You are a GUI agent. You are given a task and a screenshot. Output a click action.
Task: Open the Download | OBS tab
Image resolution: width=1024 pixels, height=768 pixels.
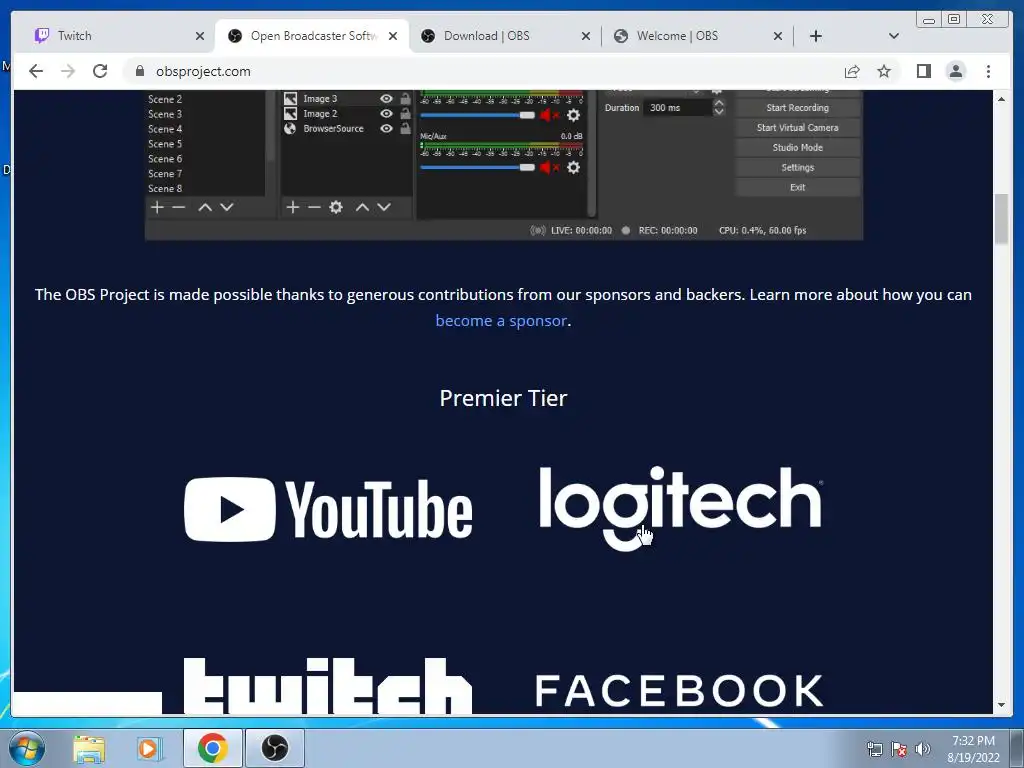point(505,36)
